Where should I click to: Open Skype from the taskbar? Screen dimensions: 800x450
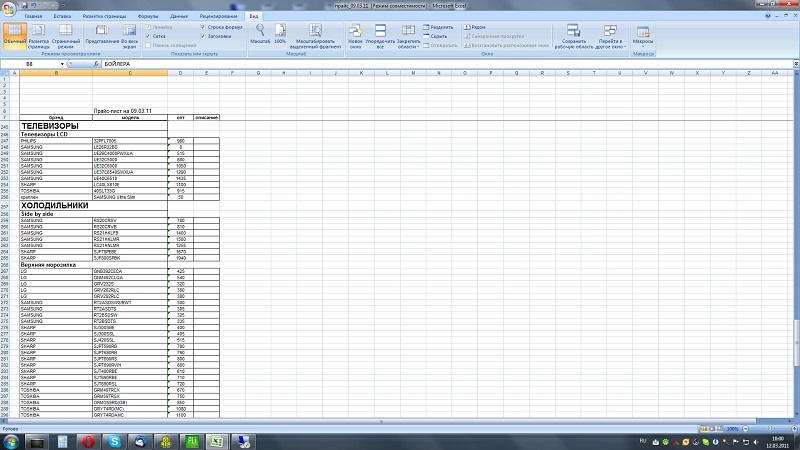114,441
